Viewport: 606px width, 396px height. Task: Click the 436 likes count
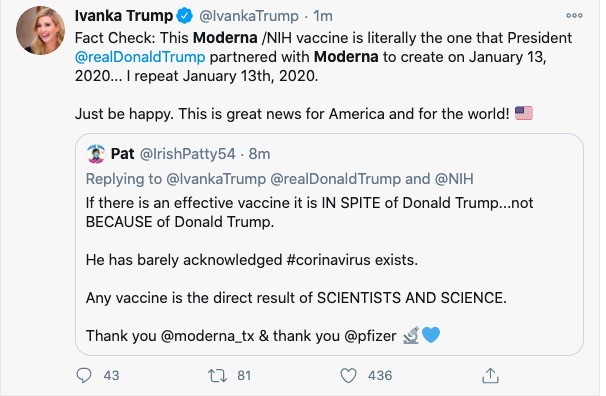380,376
